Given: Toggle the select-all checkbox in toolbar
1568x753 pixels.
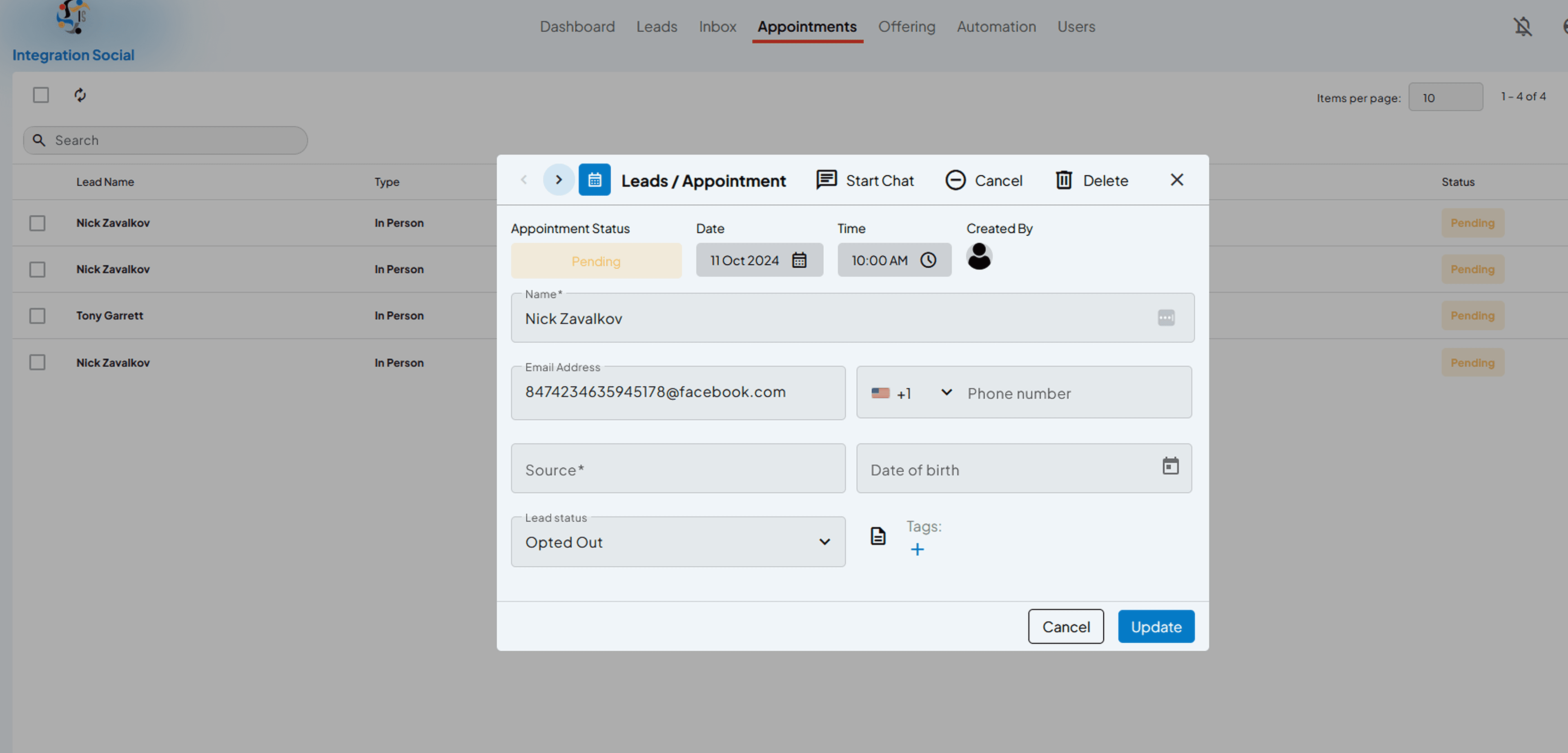Looking at the screenshot, I should click(x=41, y=95).
